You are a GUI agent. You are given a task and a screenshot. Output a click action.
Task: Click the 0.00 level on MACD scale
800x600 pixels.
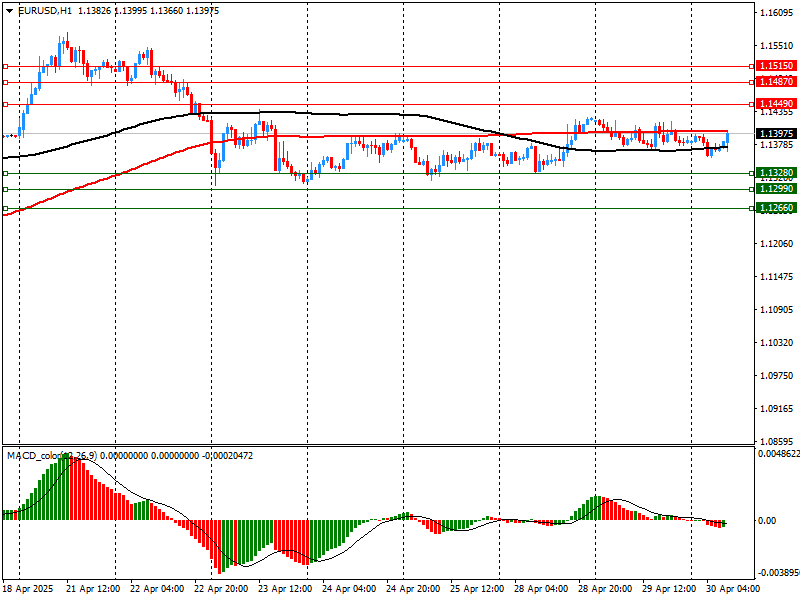click(768, 521)
